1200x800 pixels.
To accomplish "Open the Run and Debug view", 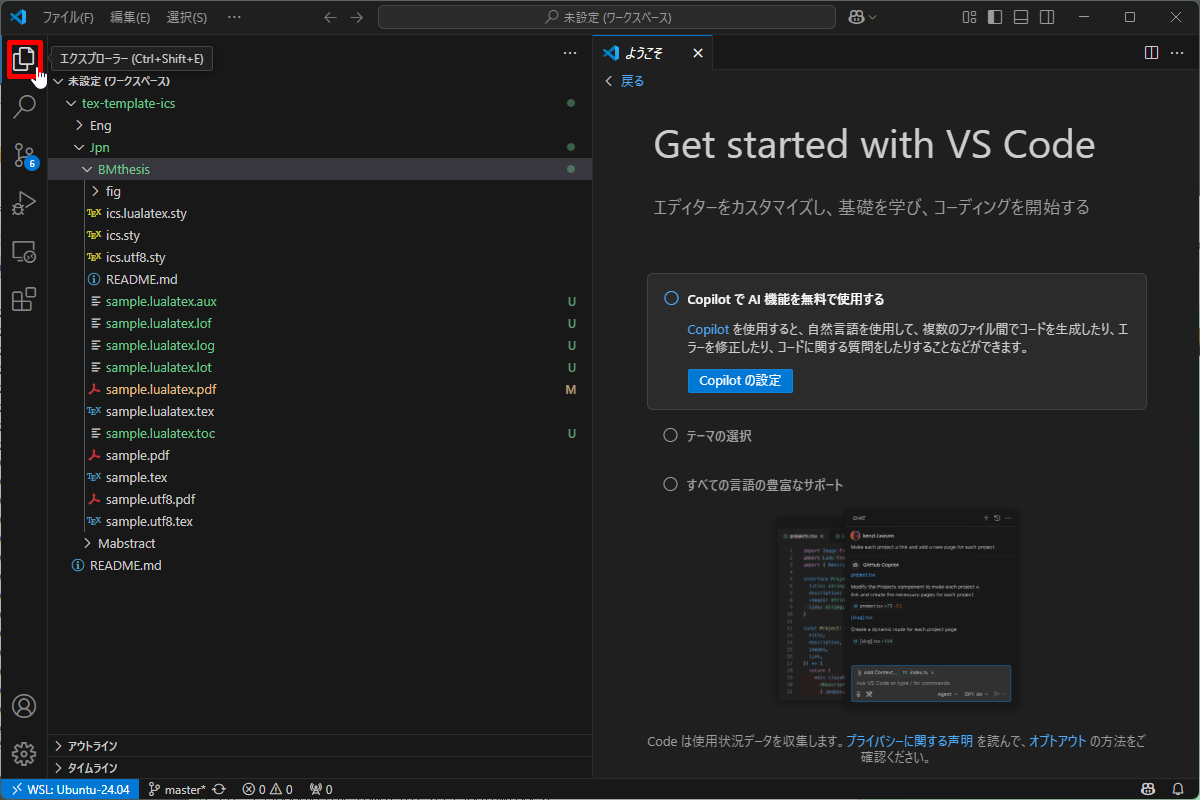I will (x=24, y=203).
